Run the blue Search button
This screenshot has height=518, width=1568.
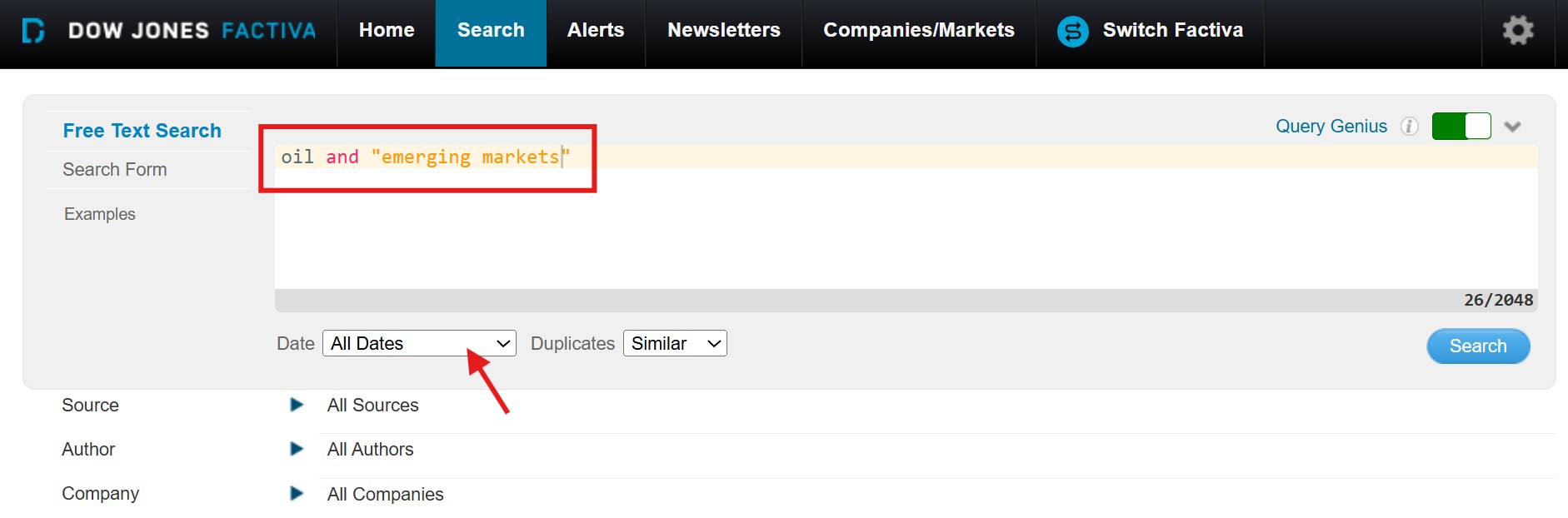[1478, 346]
